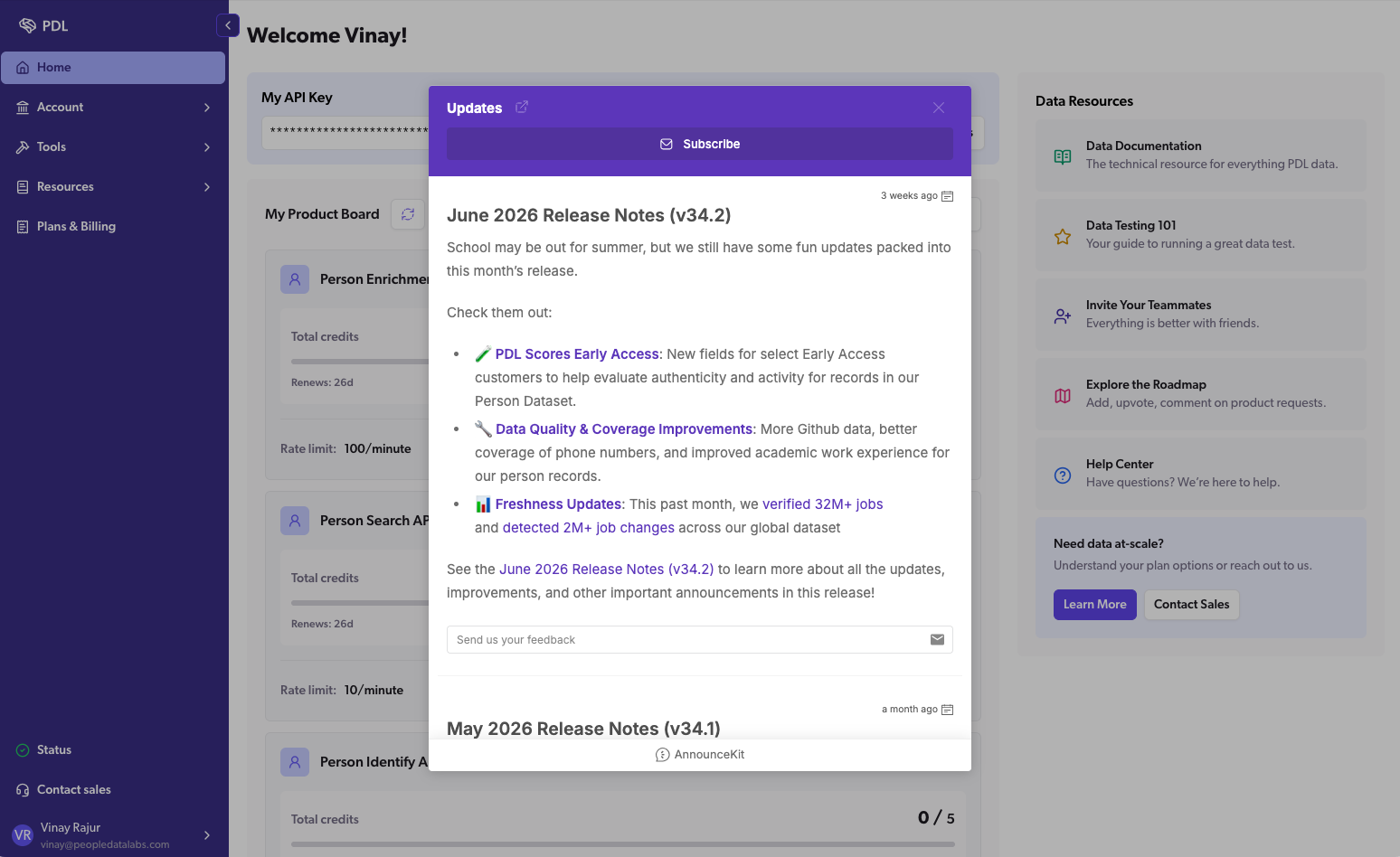
Task: Click the Home house icon
Action: (x=23, y=68)
